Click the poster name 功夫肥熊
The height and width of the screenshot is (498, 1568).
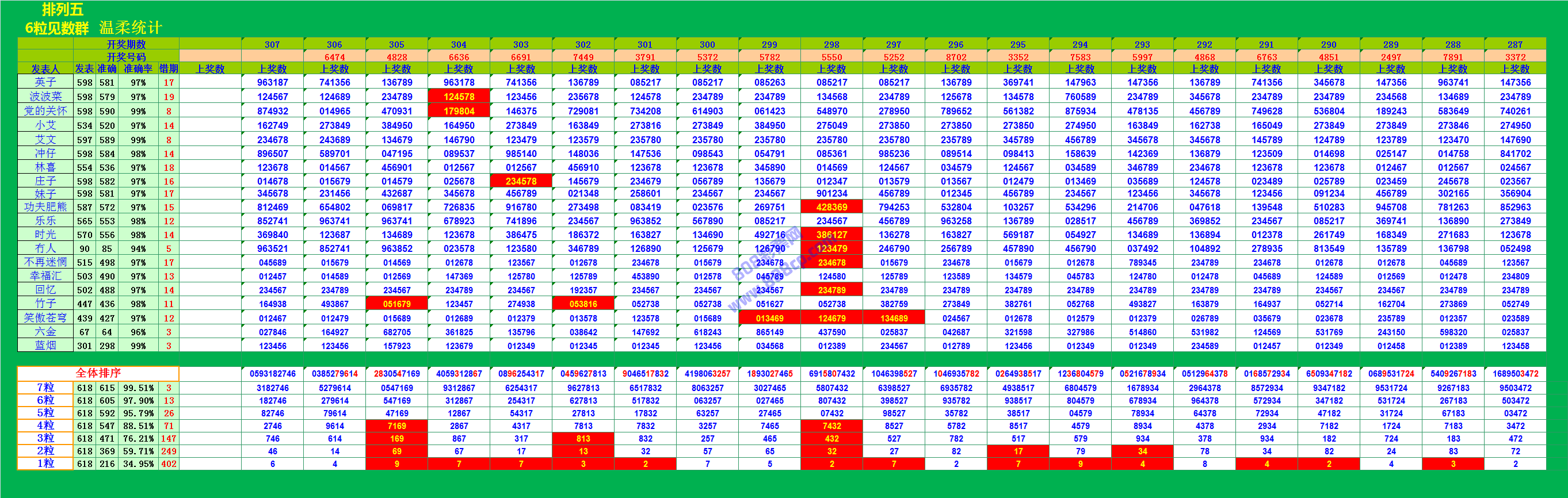(x=45, y=207)
